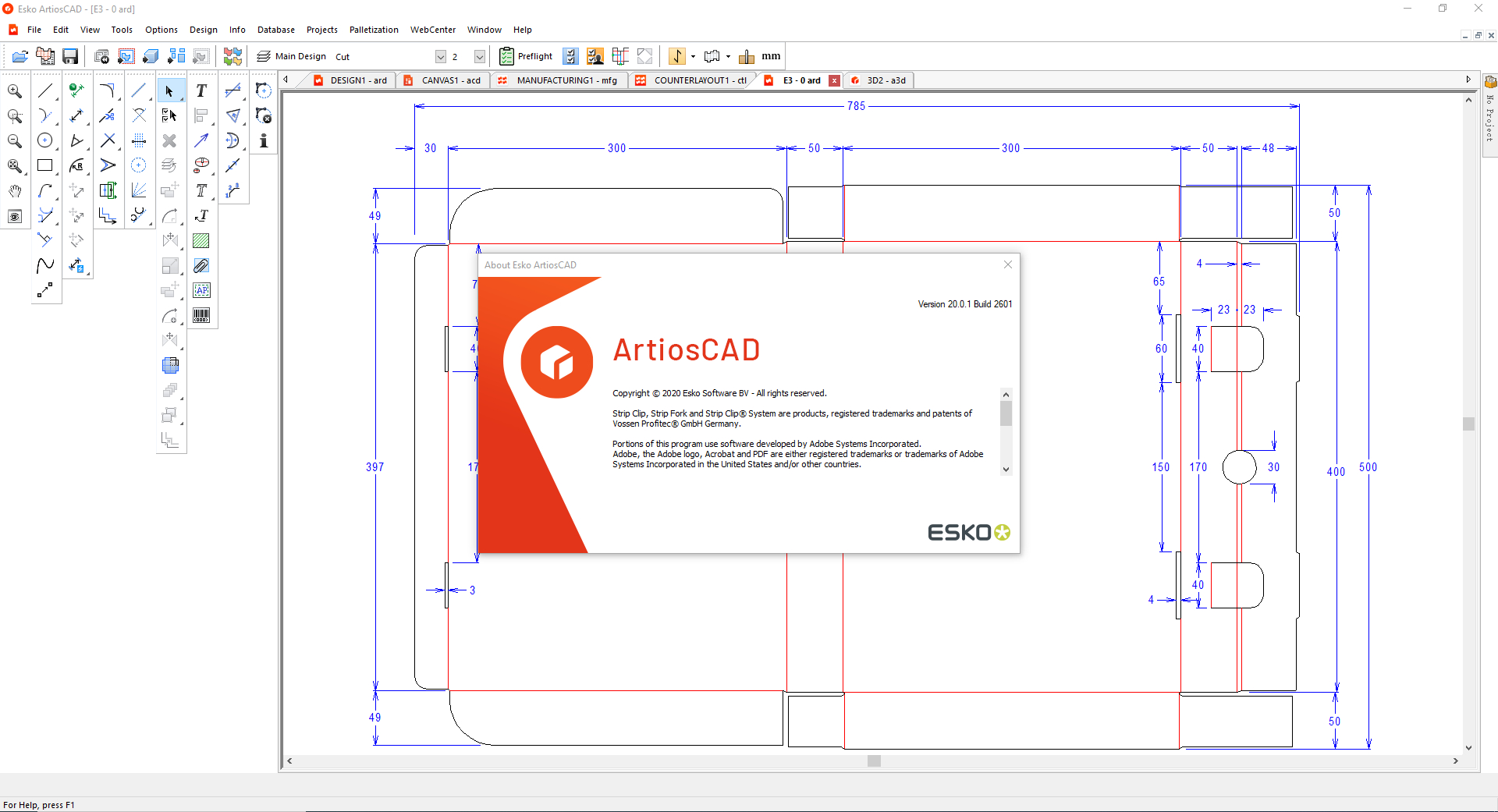Open the dropdown next to the carton icon
Image resolution: width=1498 pixels, height=812 pixels.
click(x=726, y=56)
